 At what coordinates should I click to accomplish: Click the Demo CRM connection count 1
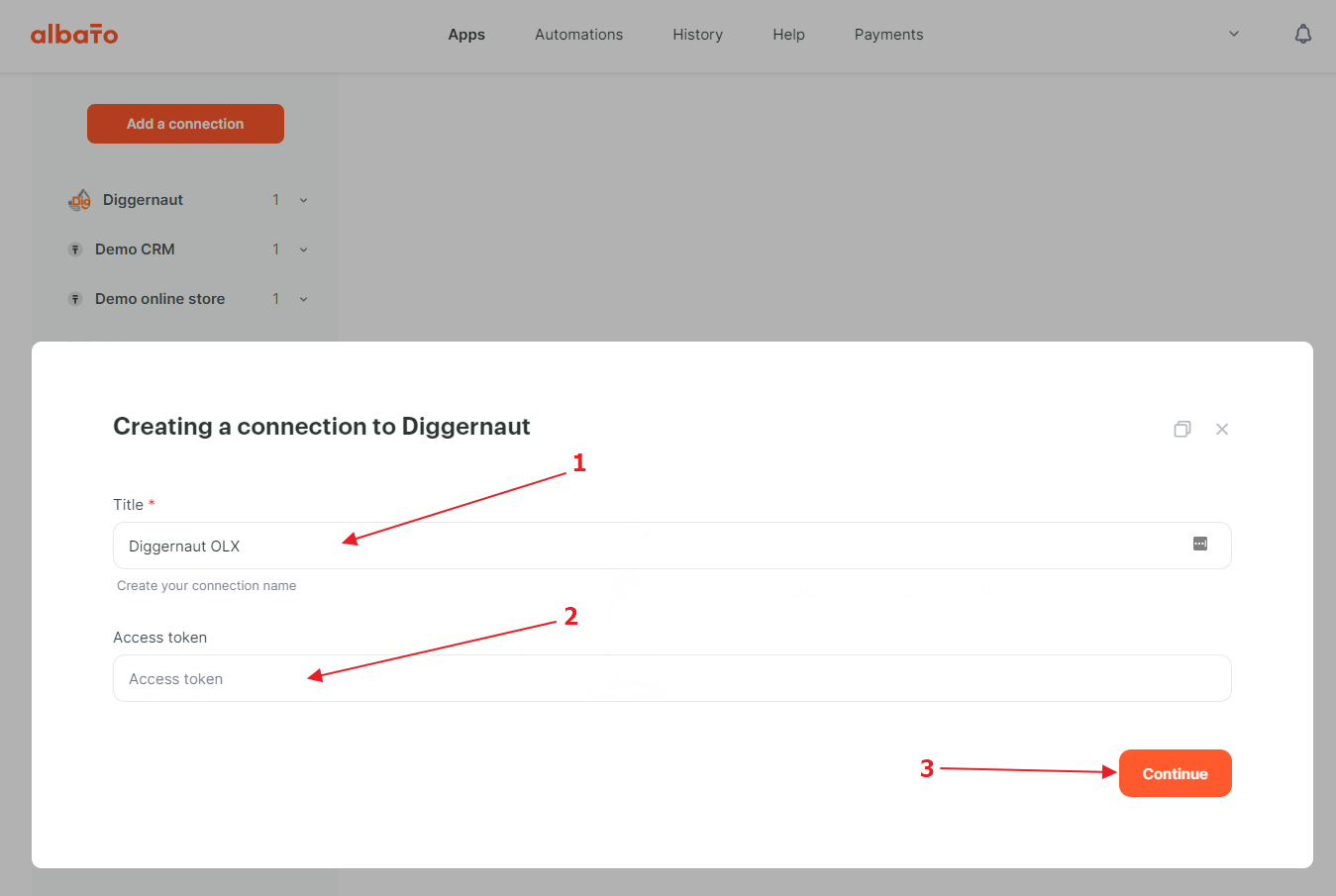(275, 249)
